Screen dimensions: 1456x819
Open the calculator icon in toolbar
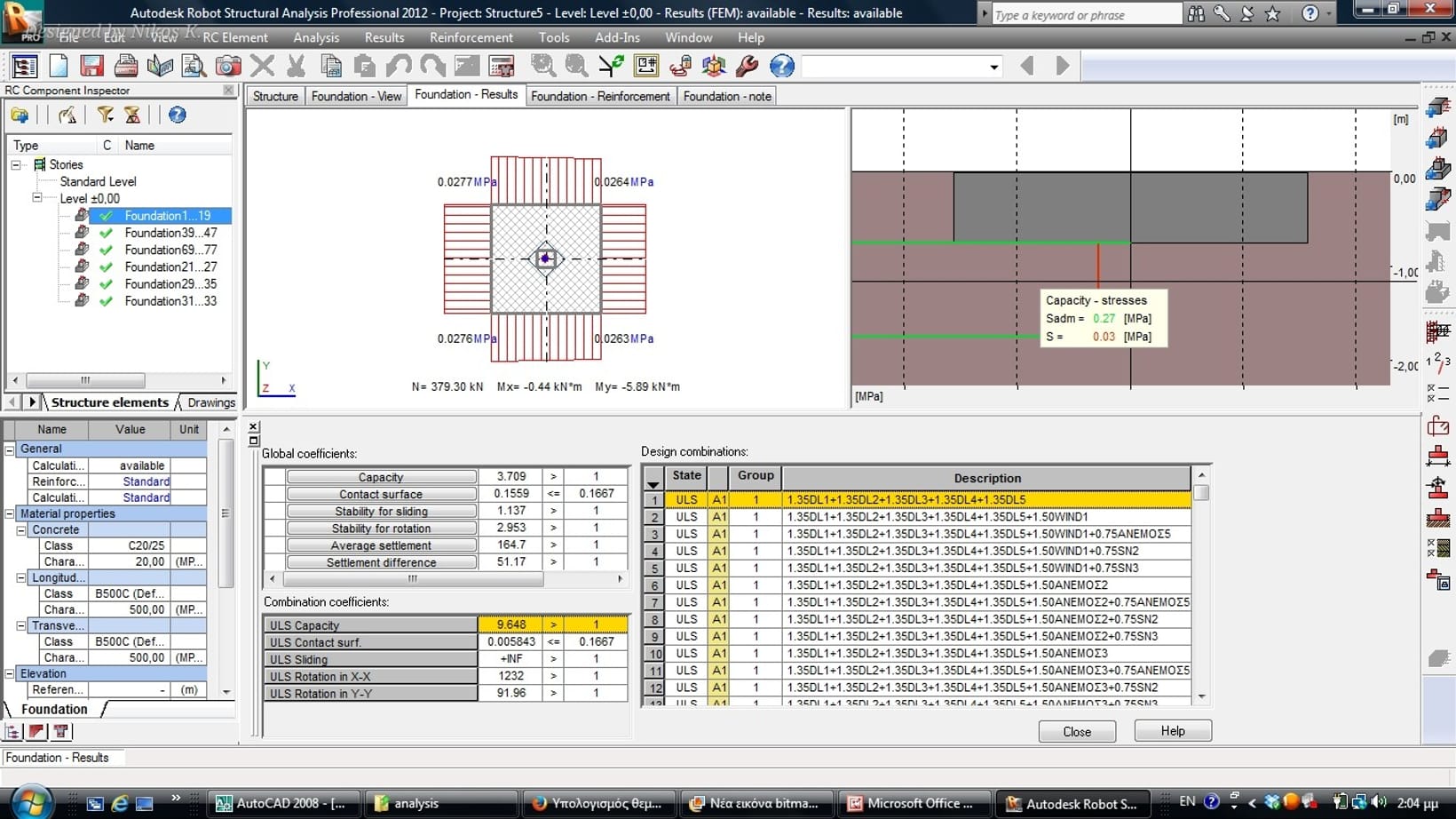[x=502, y=66]
